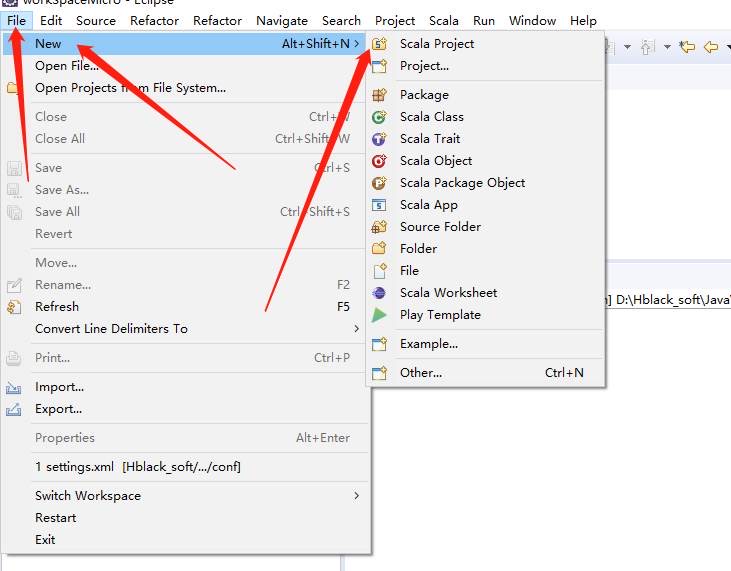Expand the Convert Line Delimiters To submenu
This screenshot has width=731, height=571.
pos(357,329)
